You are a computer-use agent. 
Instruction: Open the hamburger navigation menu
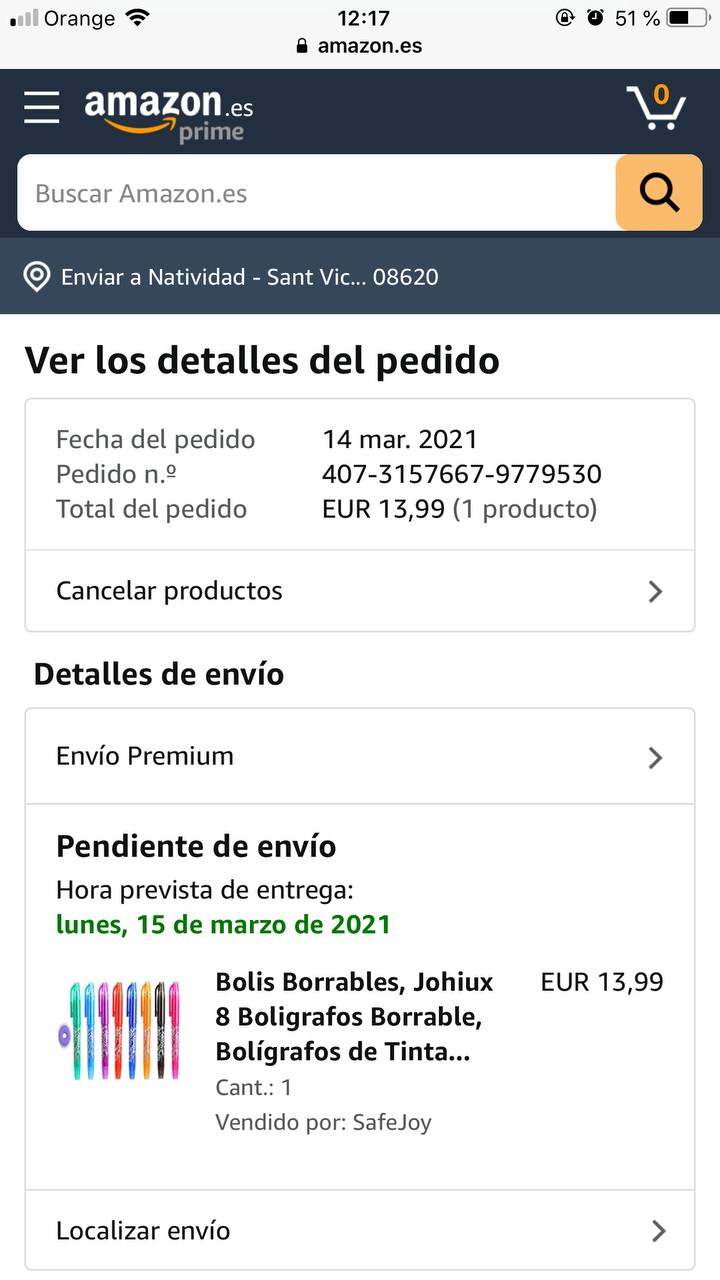tap(42, 107)
